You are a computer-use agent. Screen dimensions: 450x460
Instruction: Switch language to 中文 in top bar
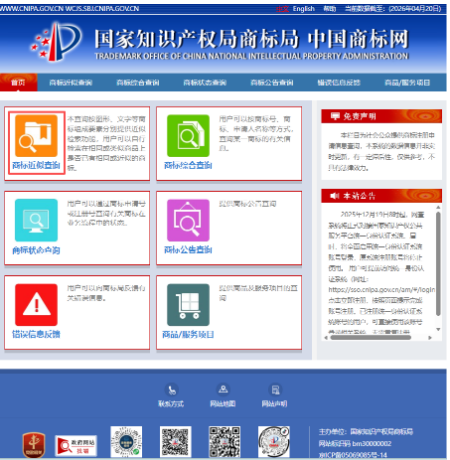[282, 9]
